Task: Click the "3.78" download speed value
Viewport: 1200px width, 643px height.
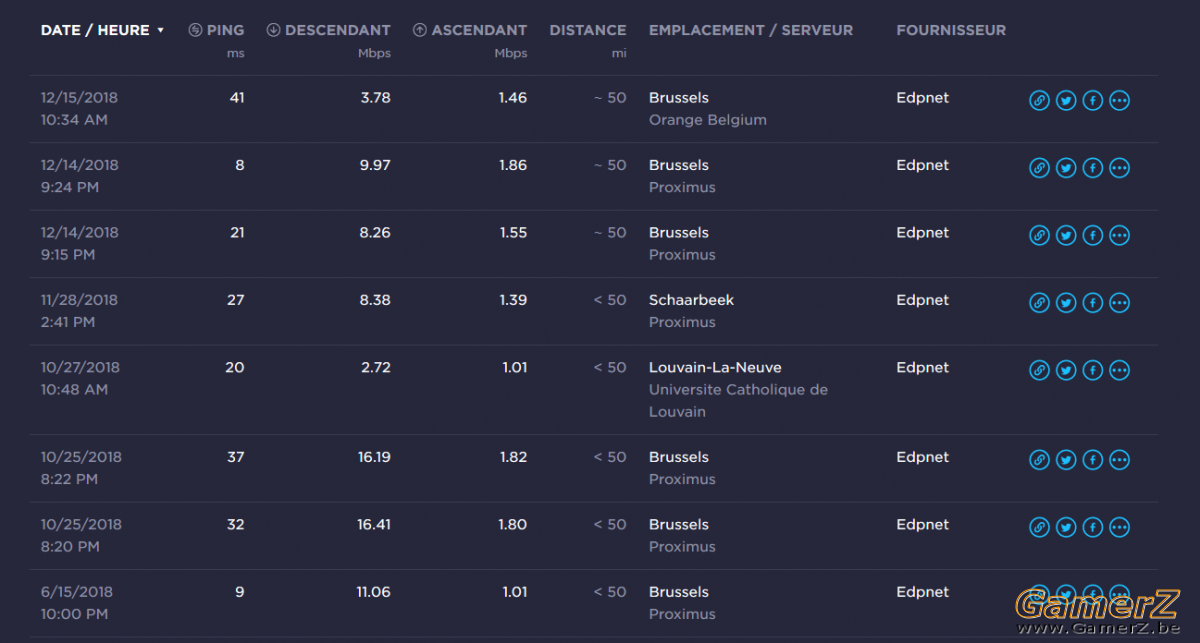Action: (375, 98)
